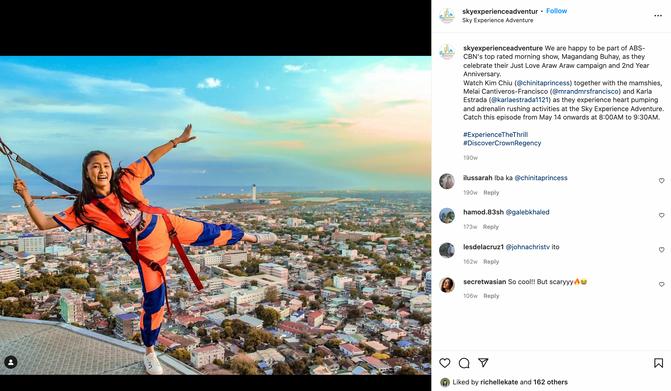Open the hamod.83sh username link
The image size is (671, 391).
[483, 212]
